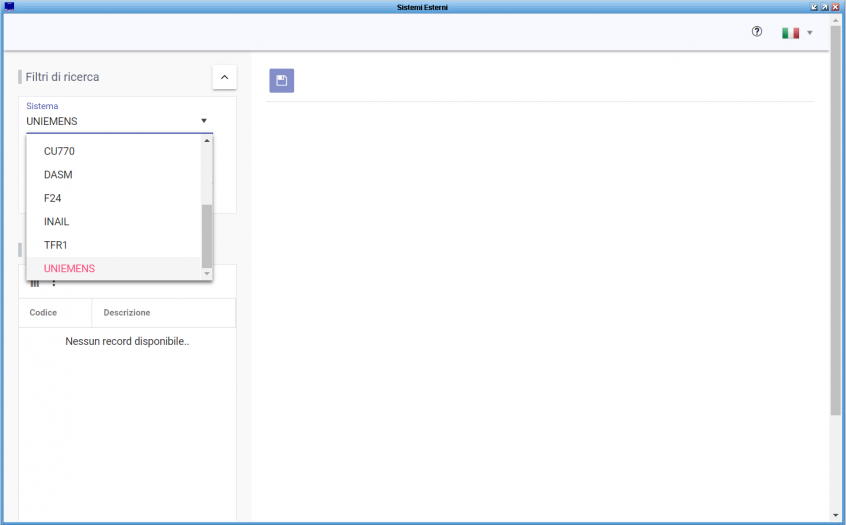Click the Italian flag language icon
Screen dimensions: 846x525
click(790, 33)
